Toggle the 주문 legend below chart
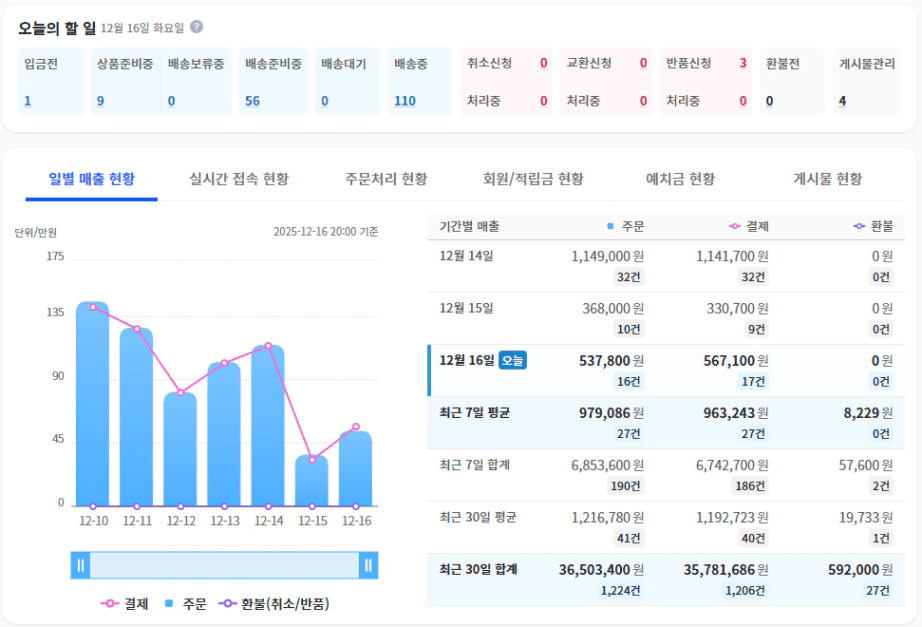 [186, 604]
